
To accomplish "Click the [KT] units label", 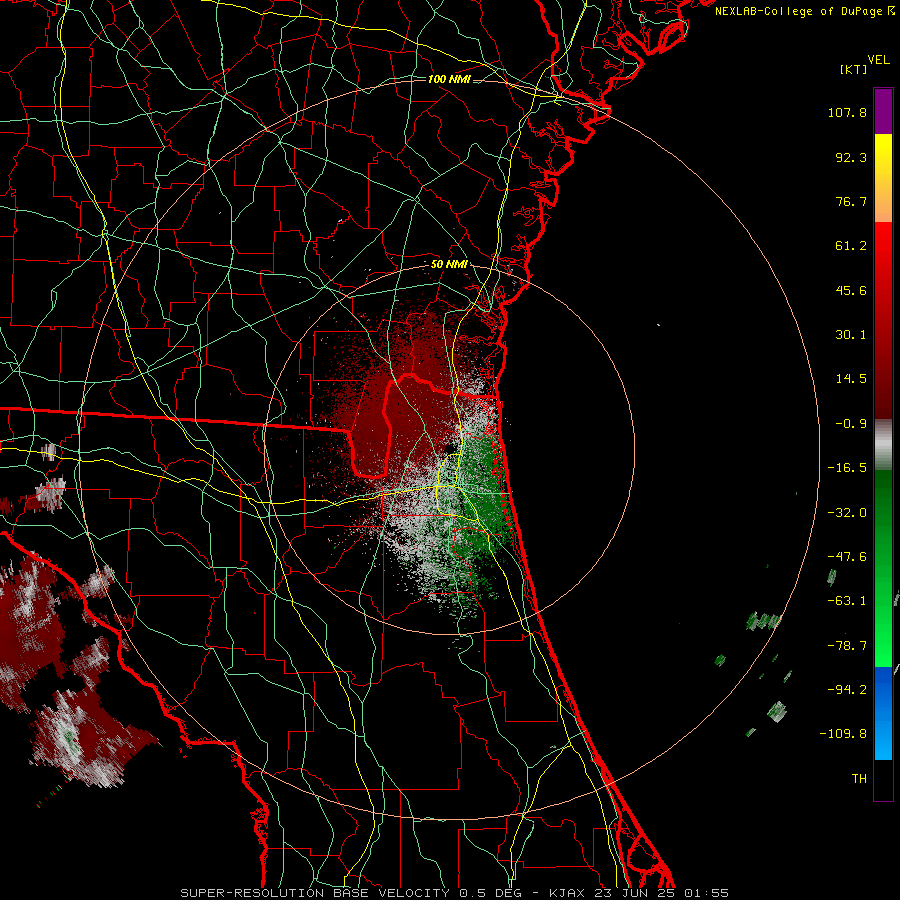I will click(853, 69).
